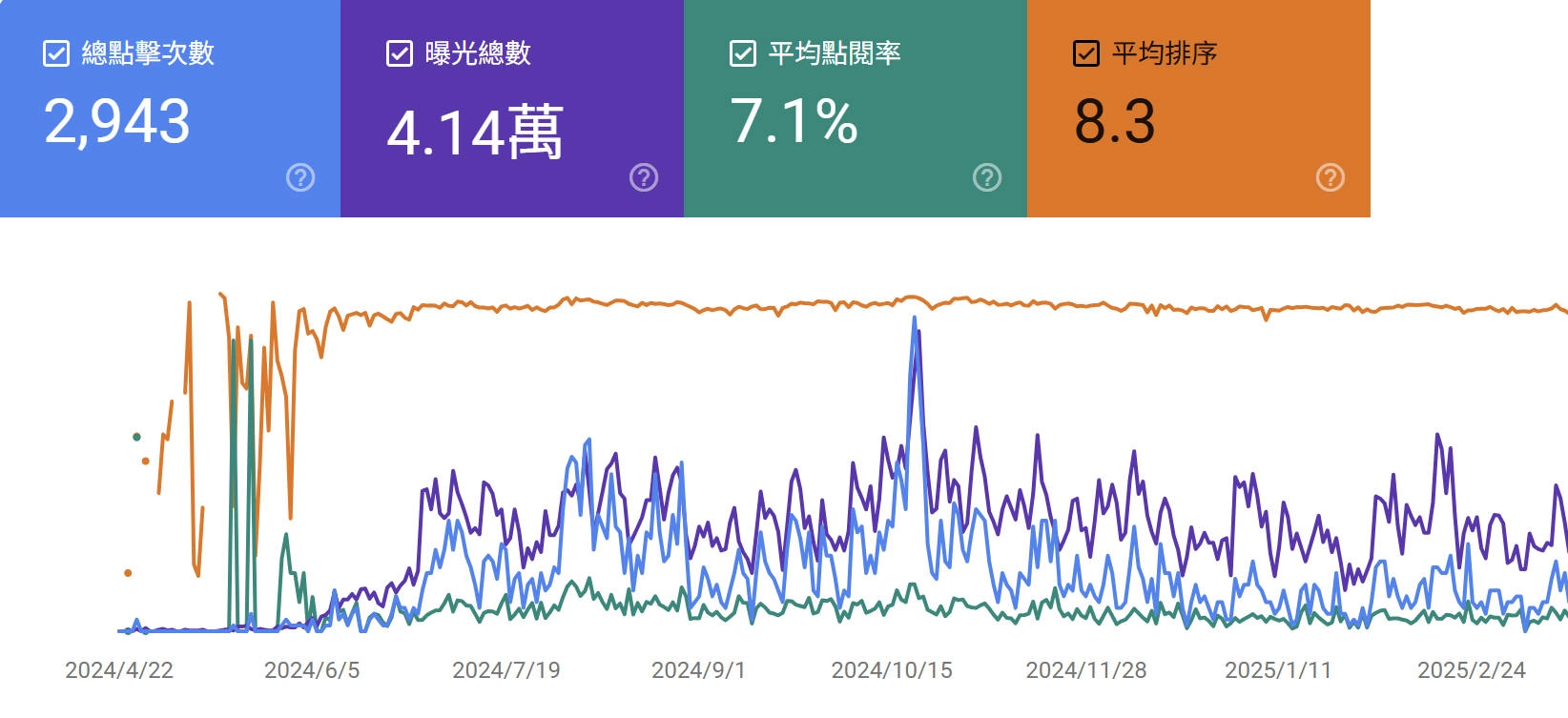Click the 2024/9/1 axis date

click(698, 670)
